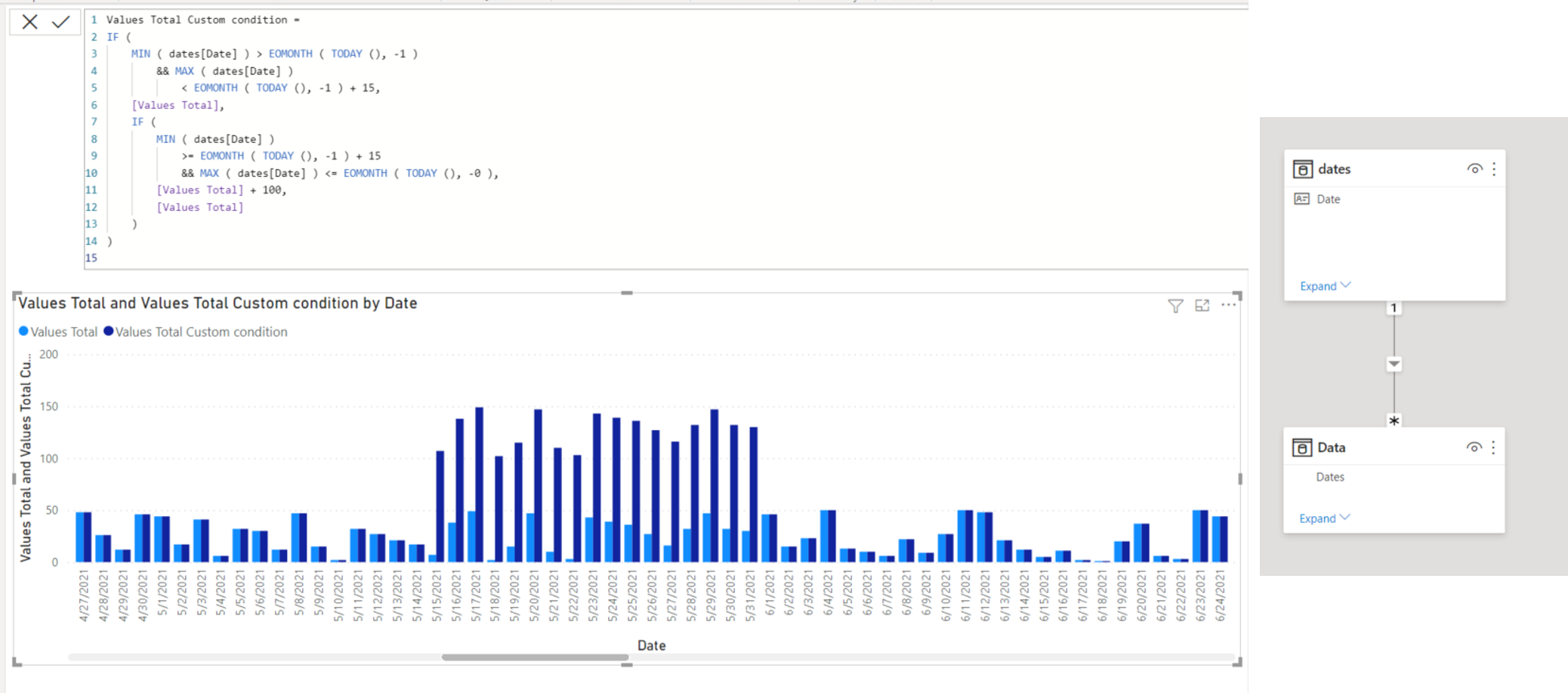
Task: Select the Date field type icon
Action: [1301, 199]
